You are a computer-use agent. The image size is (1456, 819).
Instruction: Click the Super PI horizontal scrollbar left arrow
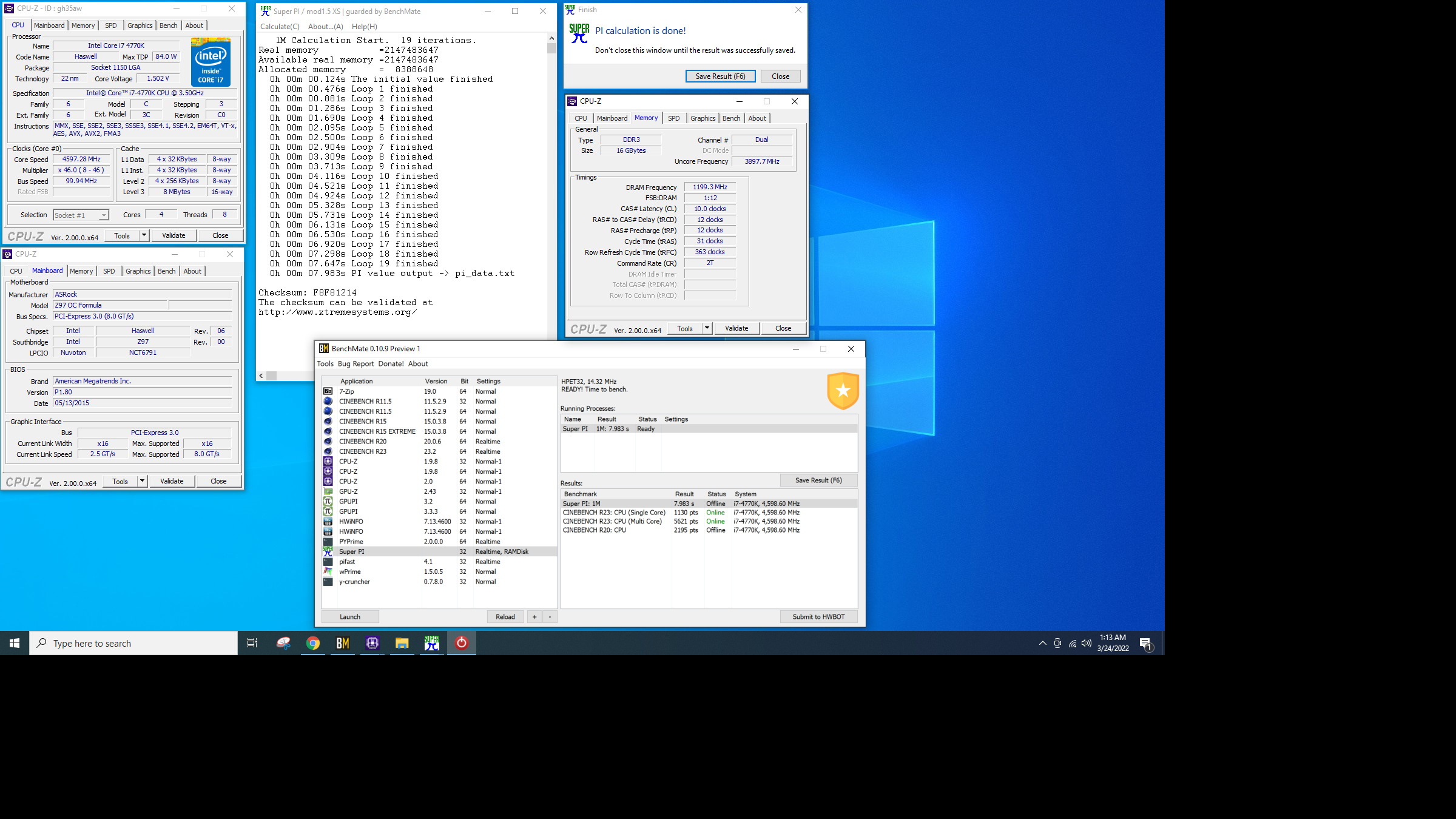(261, 376)
